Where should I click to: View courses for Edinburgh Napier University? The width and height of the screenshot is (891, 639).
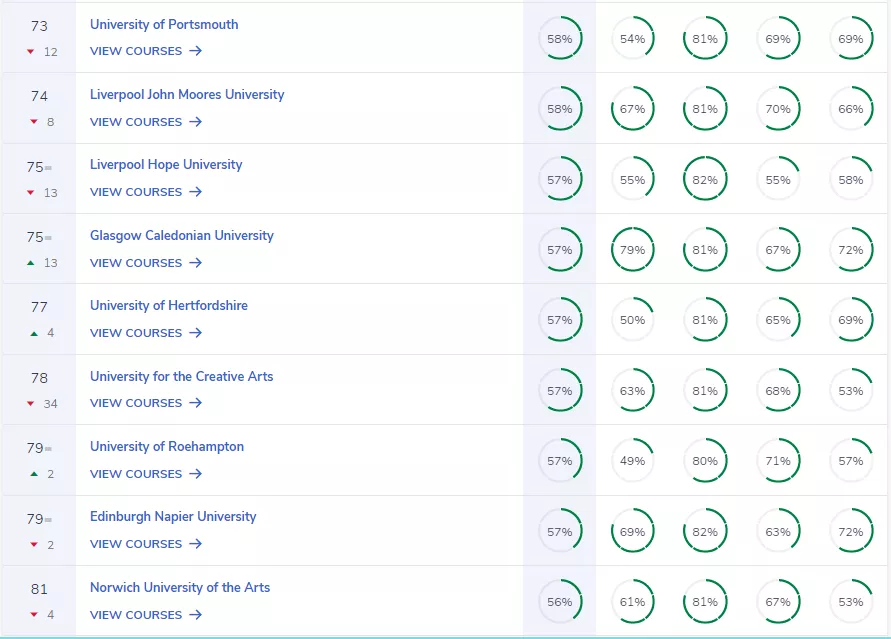pyautogui.click(x=136, y=544)
